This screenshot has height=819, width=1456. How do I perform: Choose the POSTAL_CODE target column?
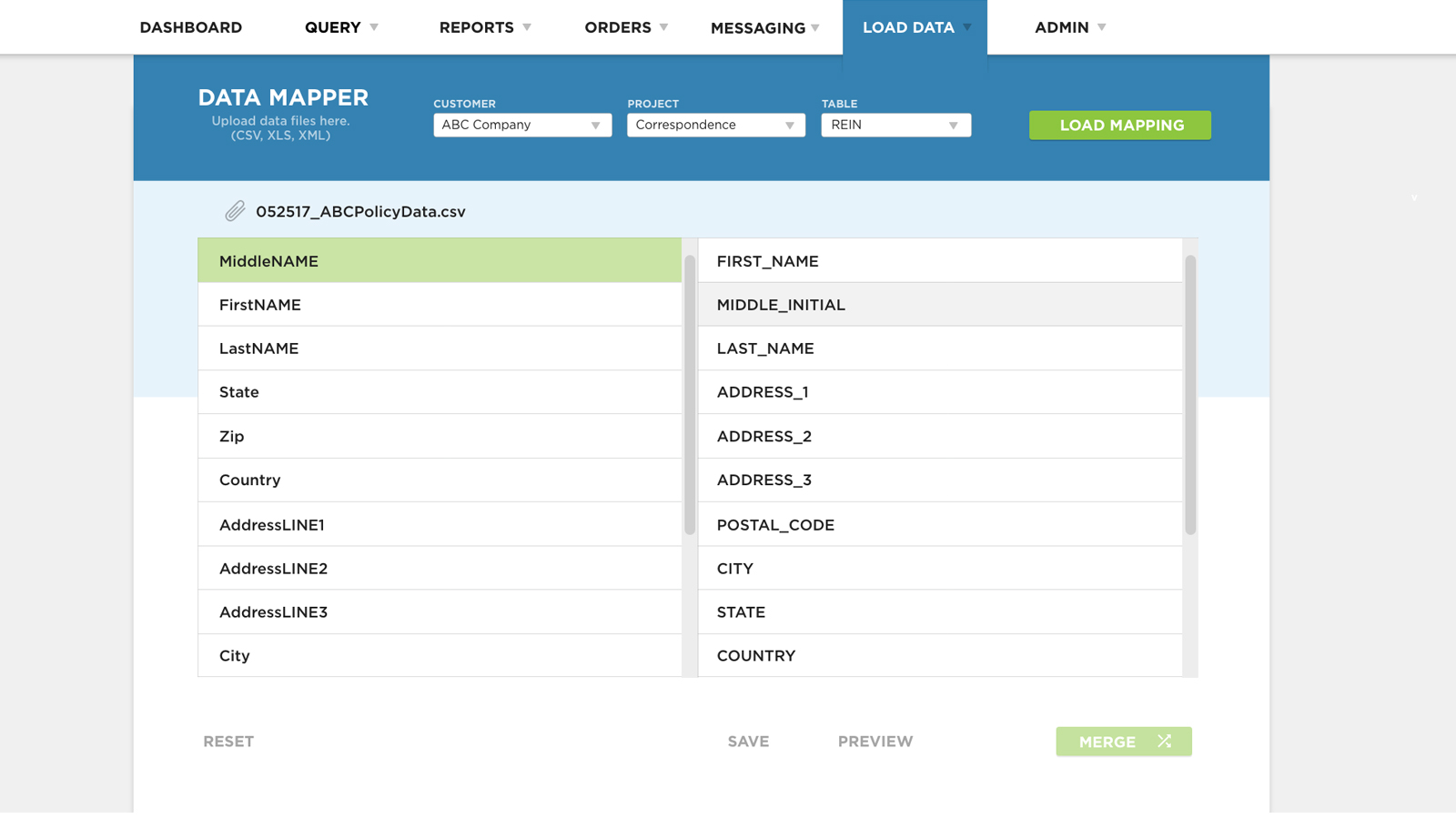click(940, 524)
